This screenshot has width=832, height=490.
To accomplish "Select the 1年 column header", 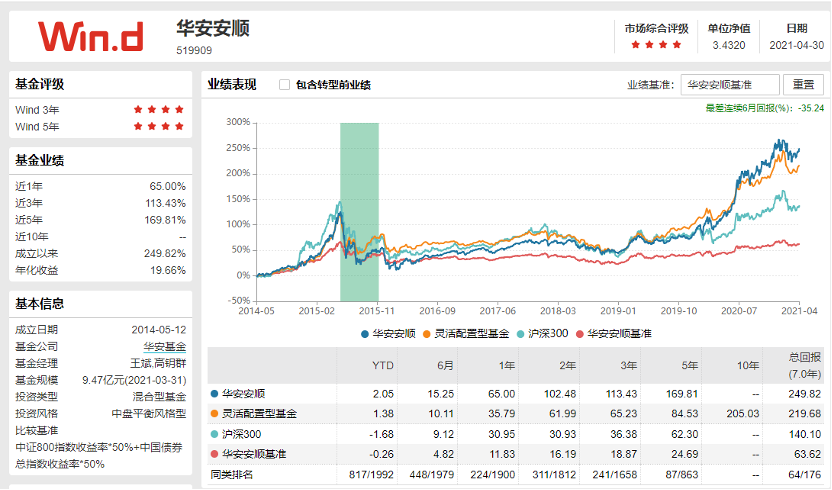I will pyautogui.click(x=506, y=365).
